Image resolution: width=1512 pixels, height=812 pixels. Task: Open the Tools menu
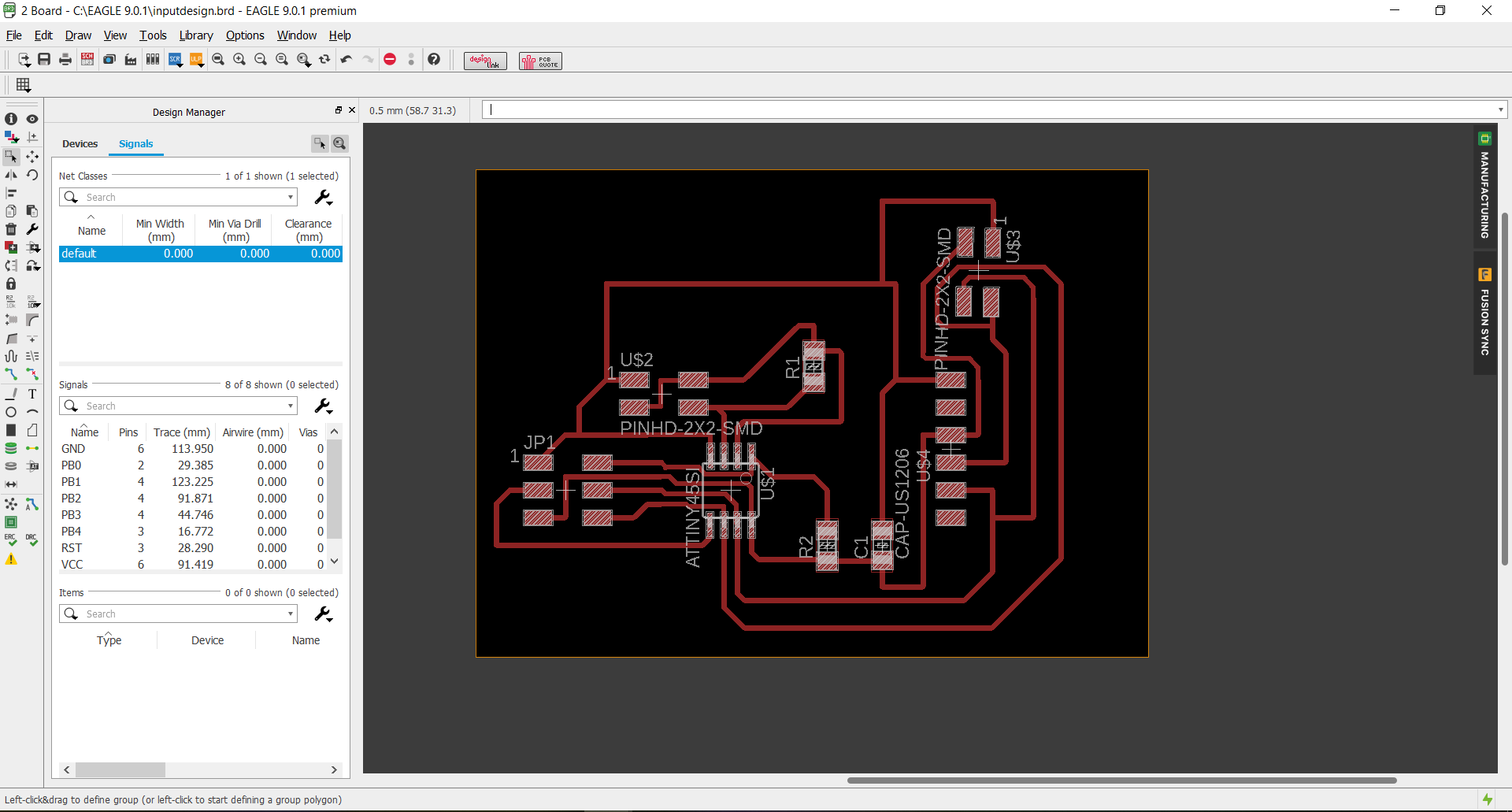coord(153,35)
